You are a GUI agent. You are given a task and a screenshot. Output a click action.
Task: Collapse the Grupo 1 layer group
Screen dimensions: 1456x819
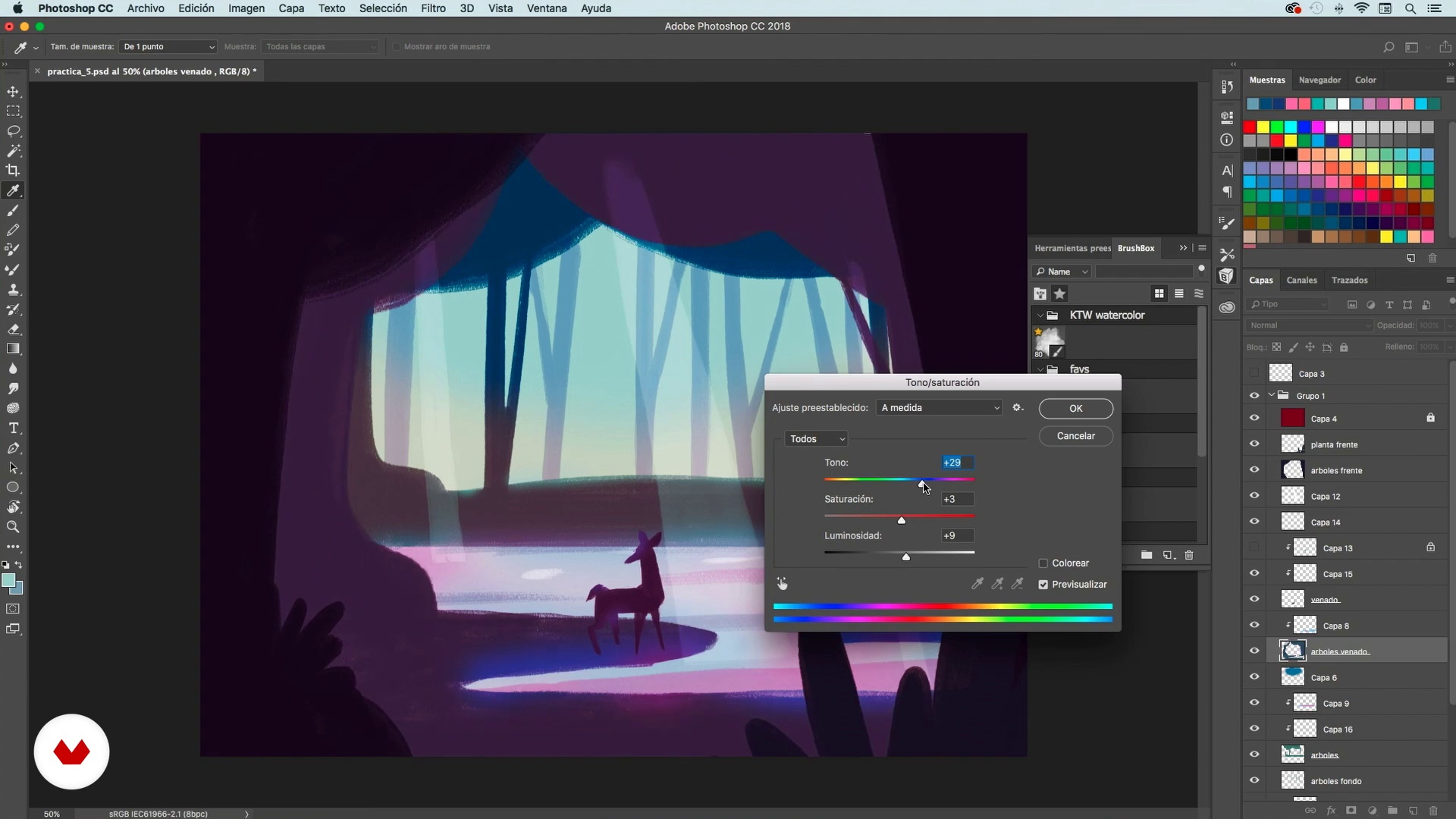pyautogui.click(x=1272, y=395)
